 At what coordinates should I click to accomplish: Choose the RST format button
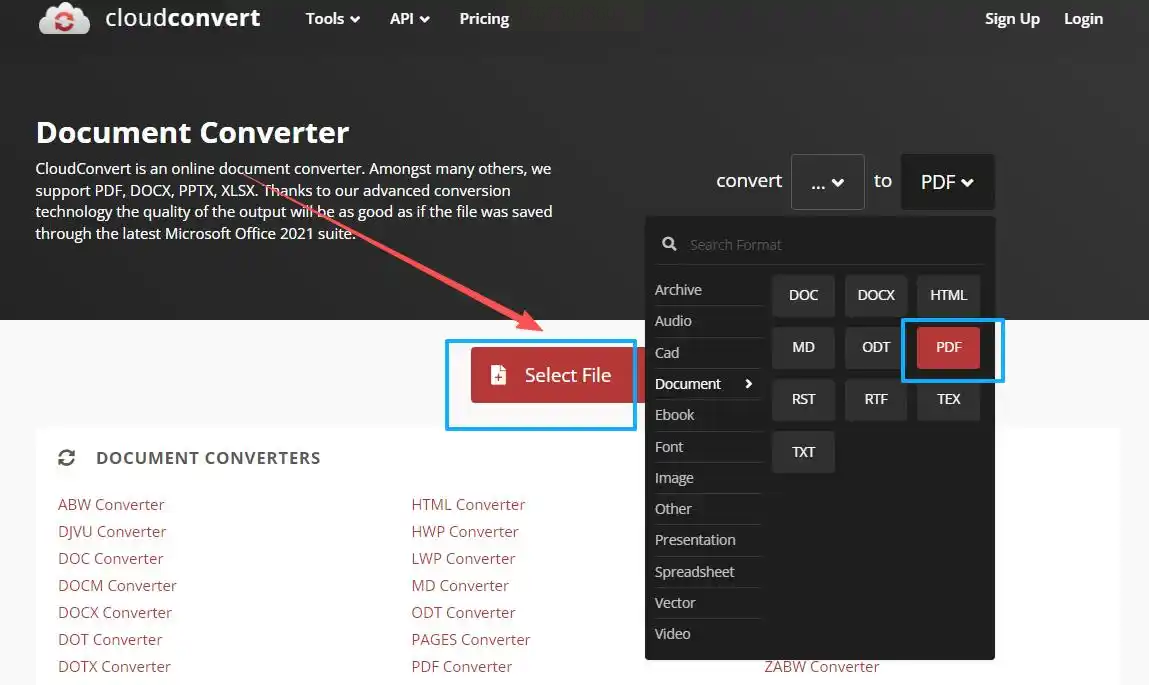[x=803, y=399]
